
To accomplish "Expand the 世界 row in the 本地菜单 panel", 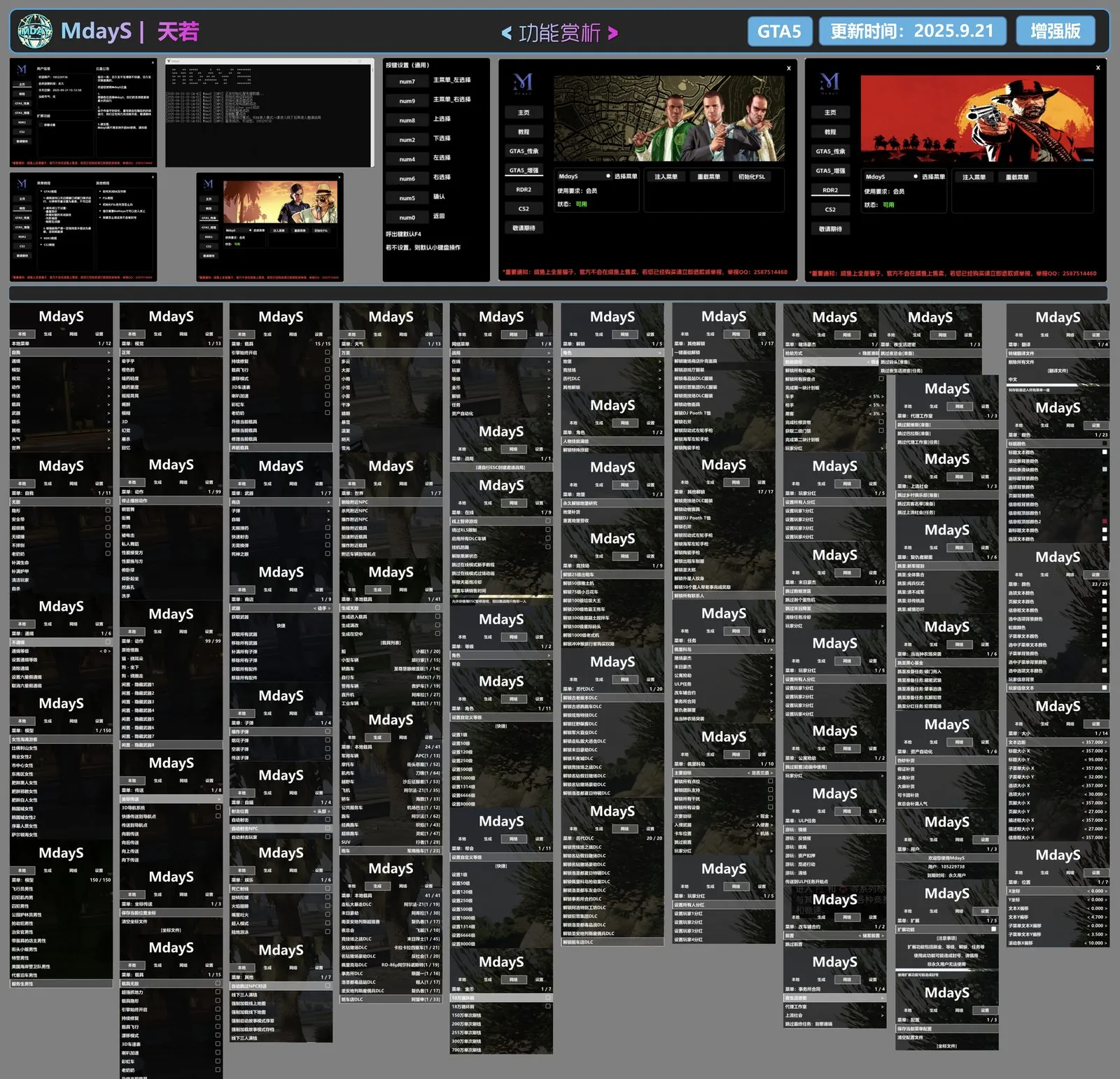I will pyautogui.click(x=61, y=447).
